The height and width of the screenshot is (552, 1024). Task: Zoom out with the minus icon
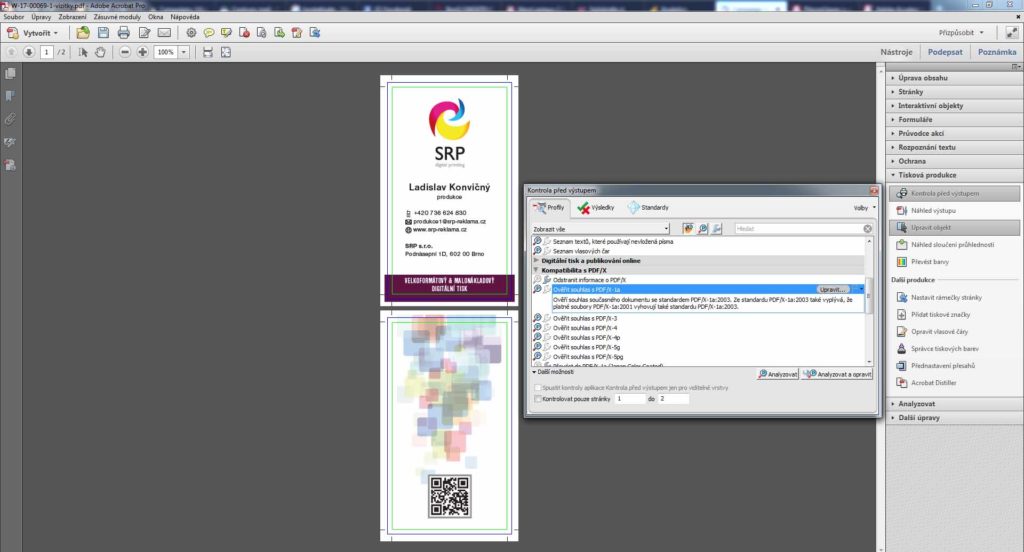click(125, 52)
